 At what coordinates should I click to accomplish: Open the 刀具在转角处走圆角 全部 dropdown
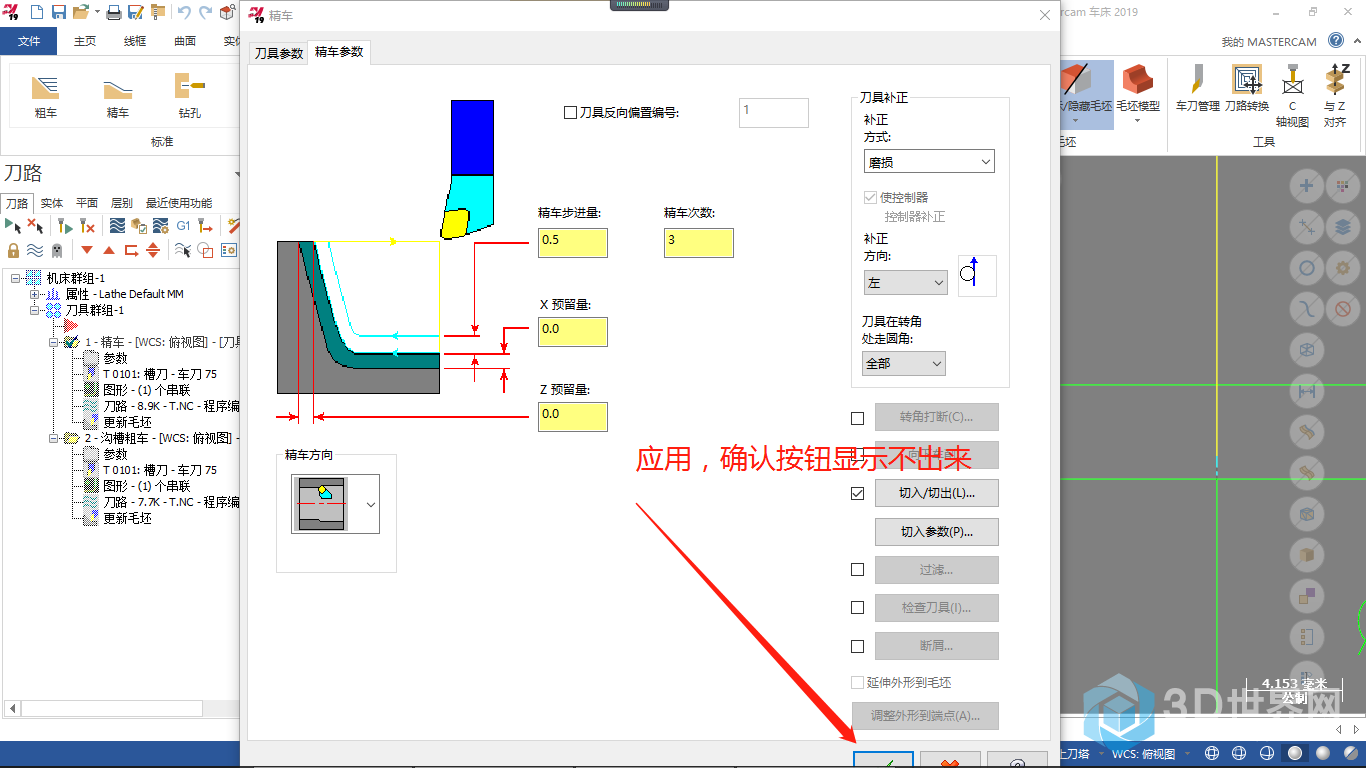point(903,363)
